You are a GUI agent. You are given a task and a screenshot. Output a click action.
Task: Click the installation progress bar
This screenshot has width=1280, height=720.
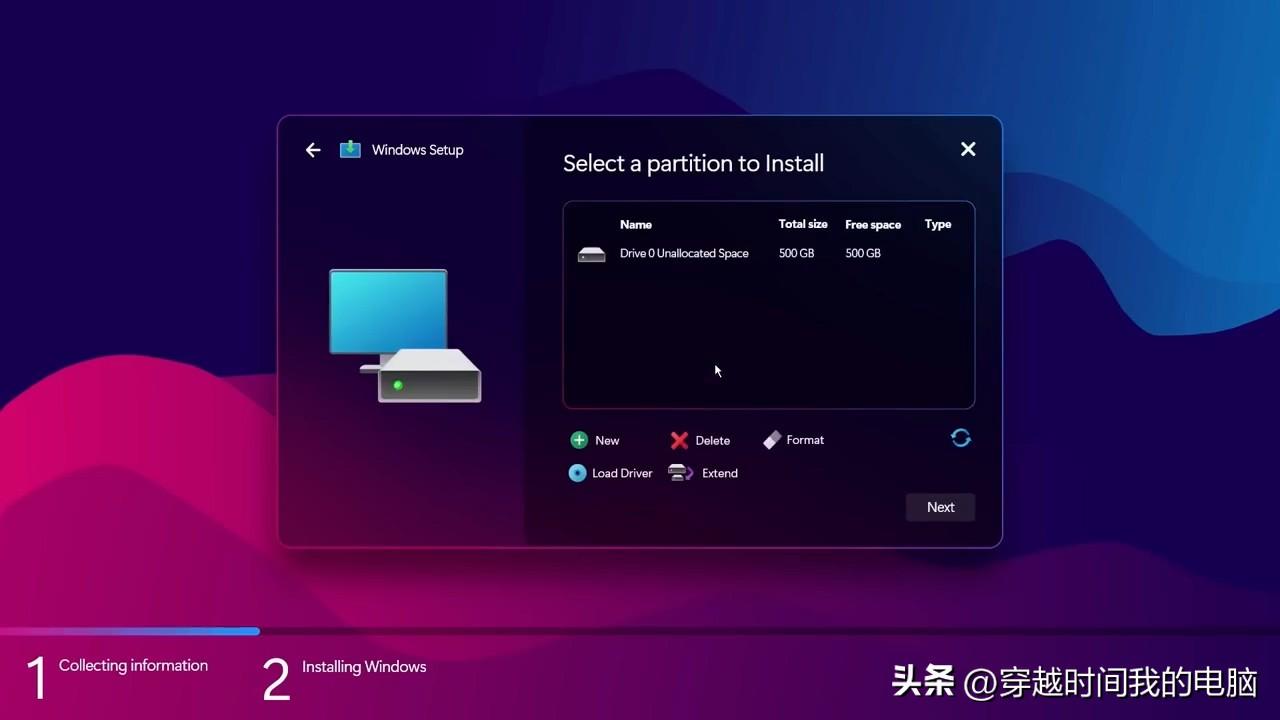coord(640,632)
